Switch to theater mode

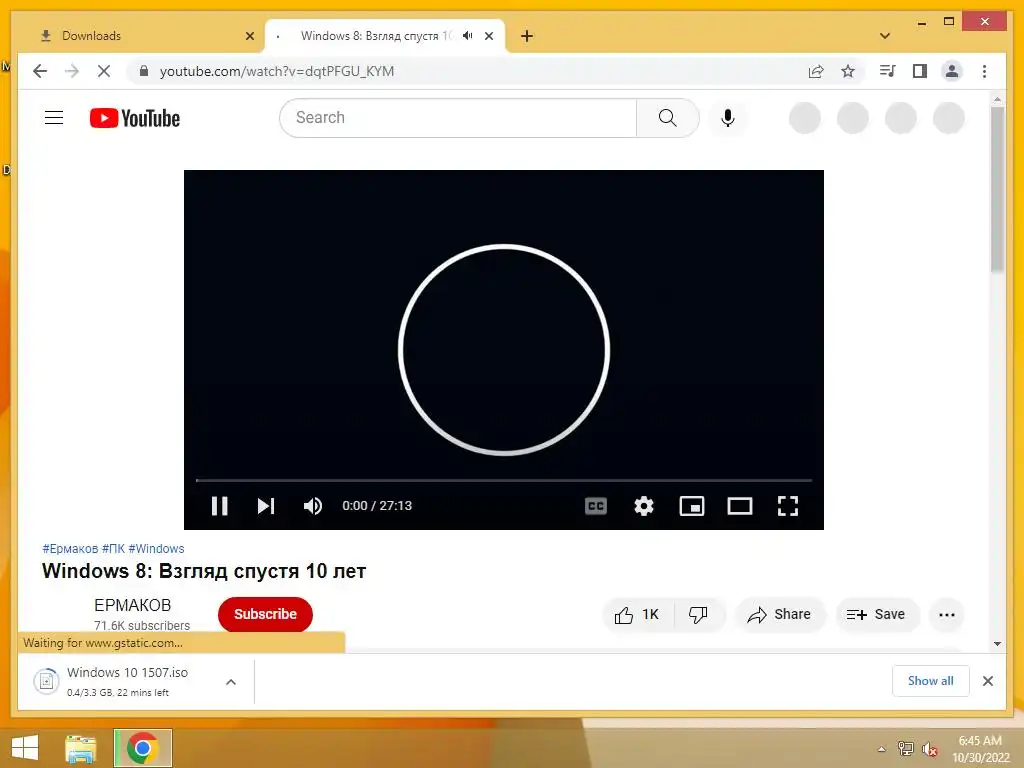click(740, 506)
